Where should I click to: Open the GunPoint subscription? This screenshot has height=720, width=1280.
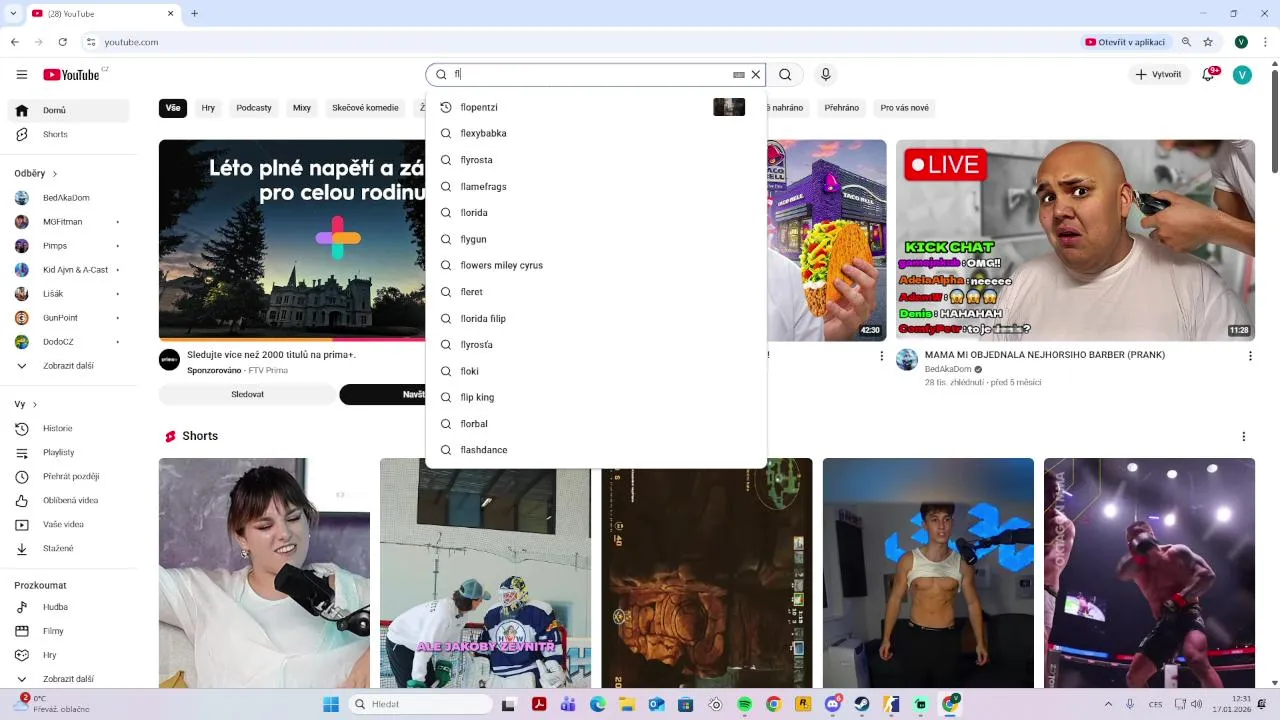68,318
